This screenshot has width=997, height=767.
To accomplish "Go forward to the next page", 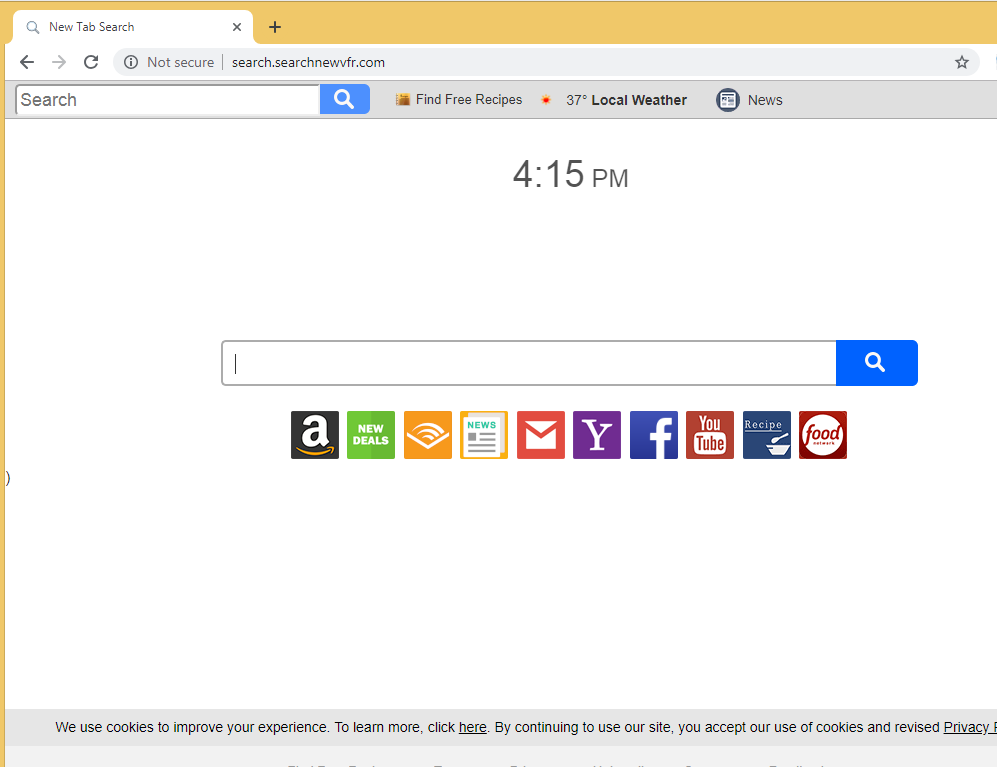I will click(58, 62).
